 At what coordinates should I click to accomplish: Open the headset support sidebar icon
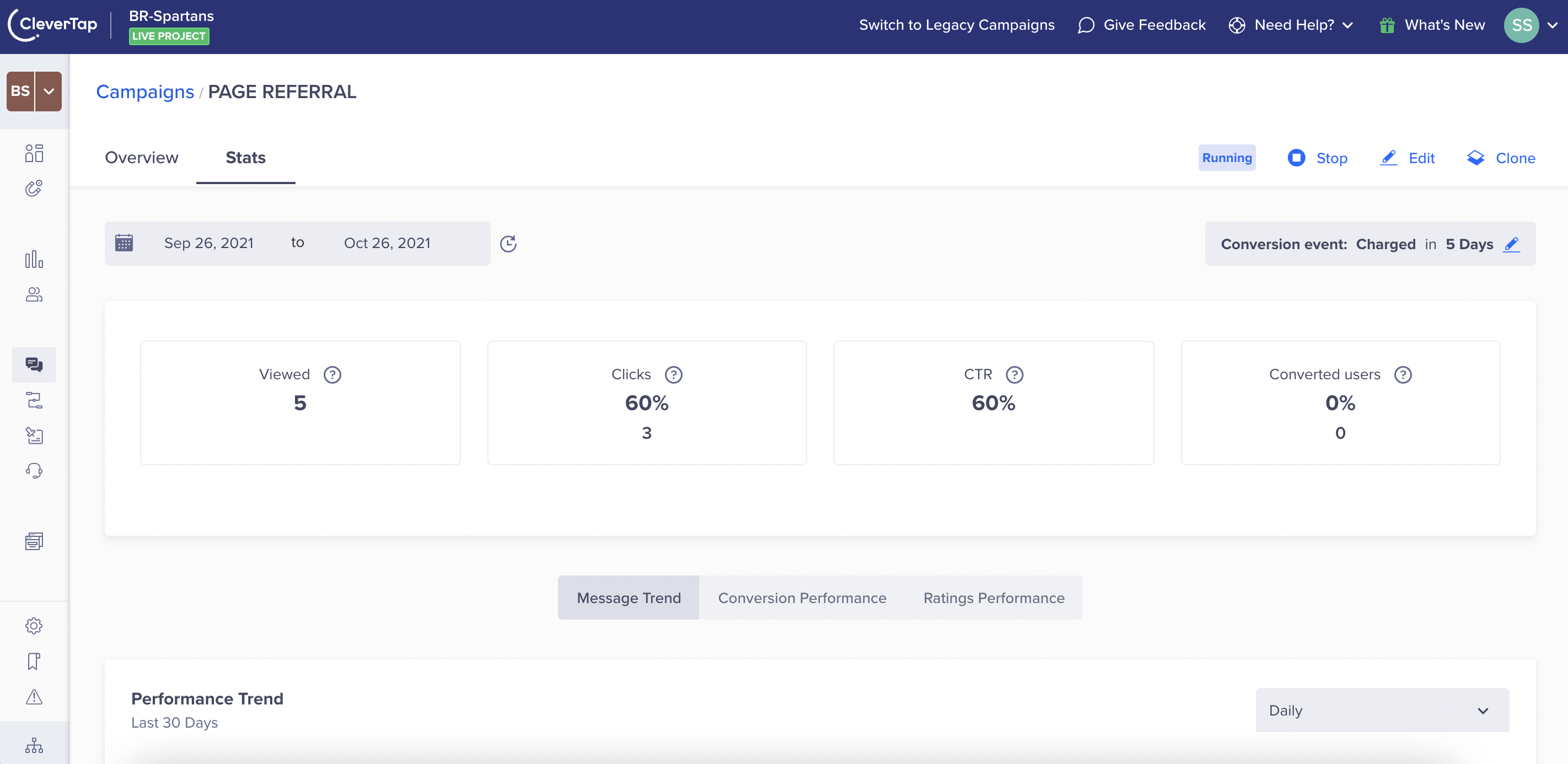pos(34,471)
